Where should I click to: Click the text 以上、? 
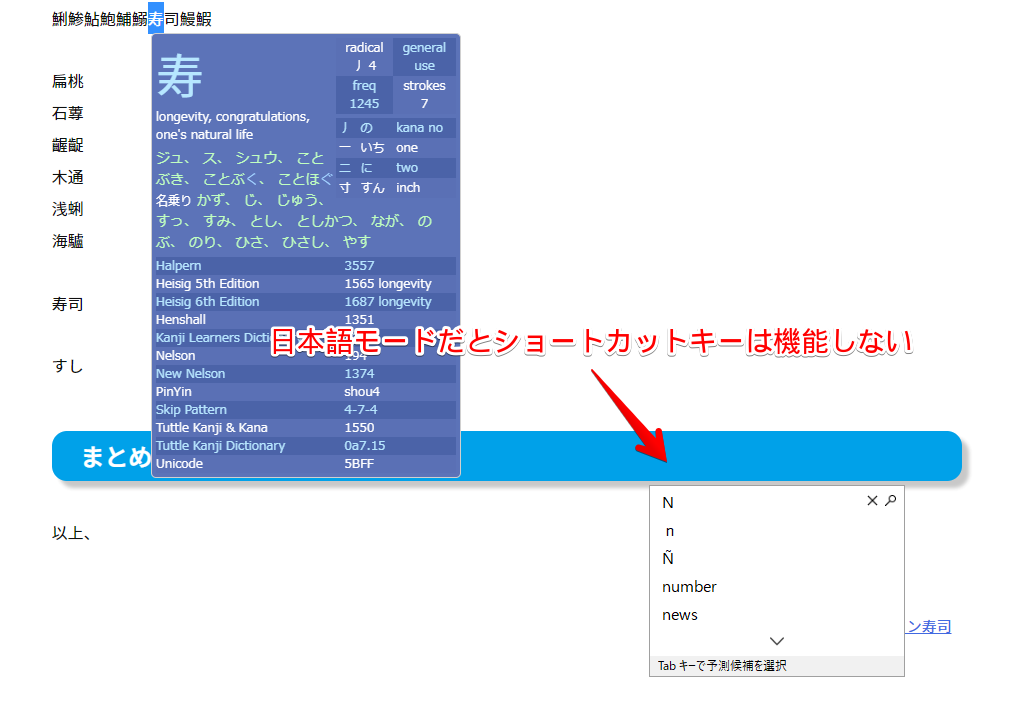[71, 533]
